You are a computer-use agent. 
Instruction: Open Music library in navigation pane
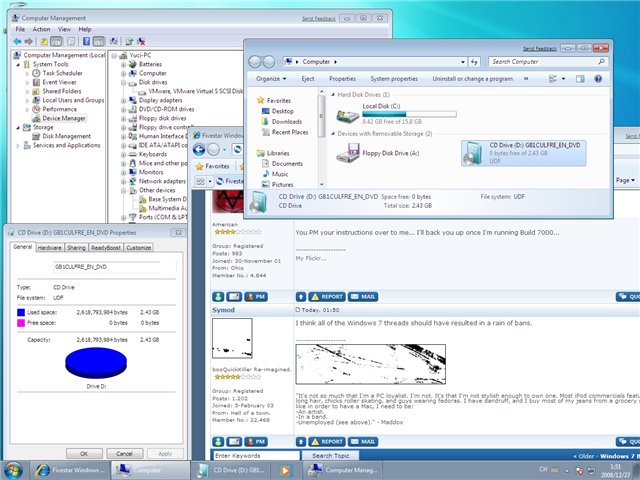pos(280,174)
